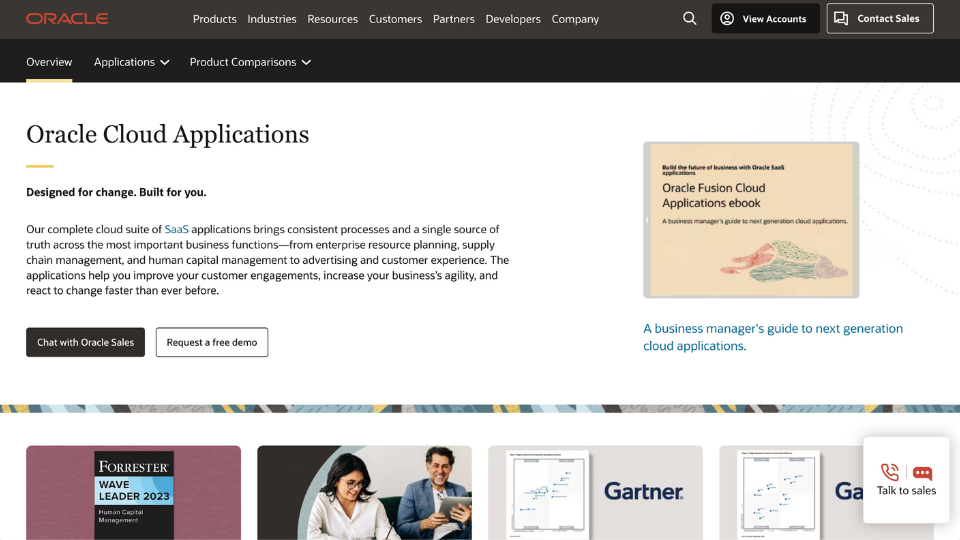Open the search magnifier icon
This screenshot has height=540, width=960.
[689, 18]
